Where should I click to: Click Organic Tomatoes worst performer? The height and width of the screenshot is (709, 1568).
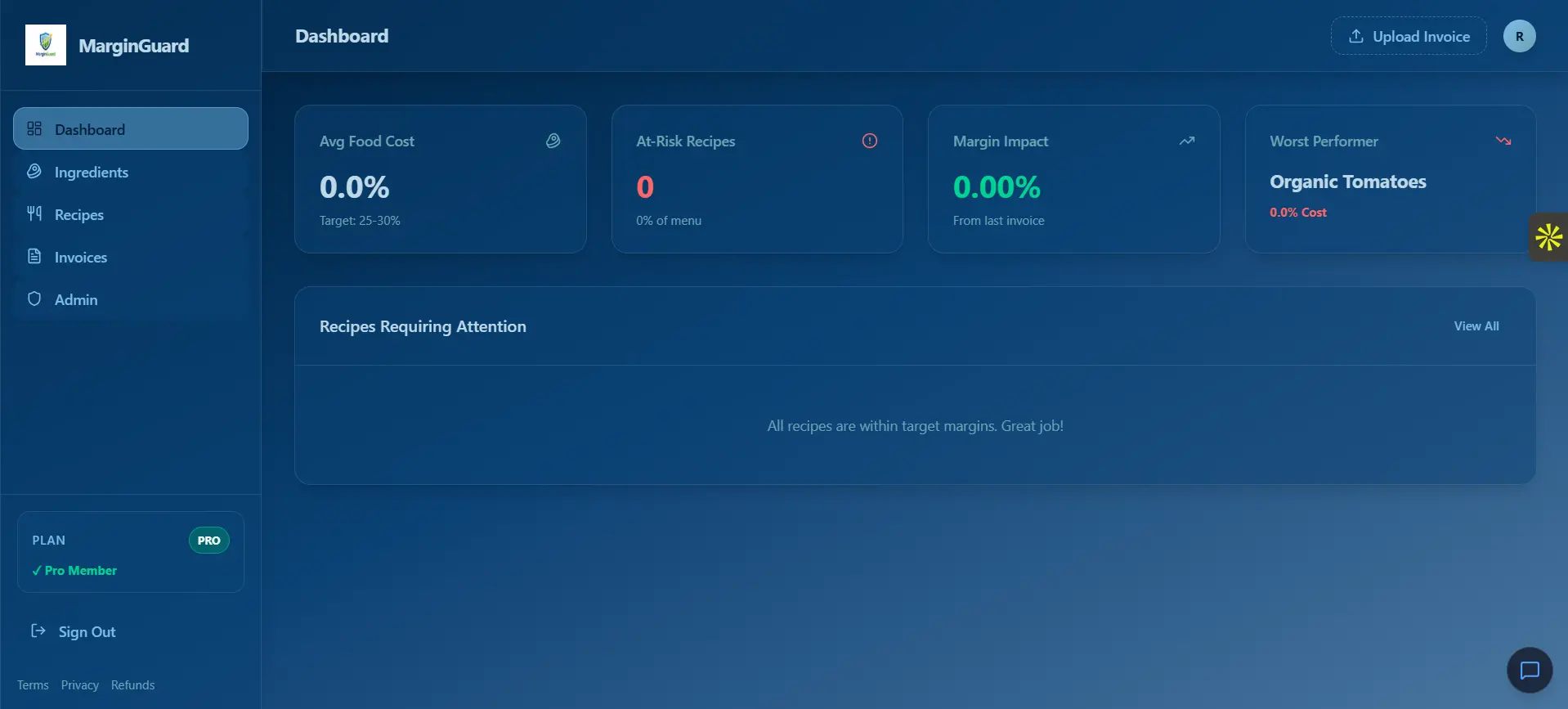point(1347,182)
